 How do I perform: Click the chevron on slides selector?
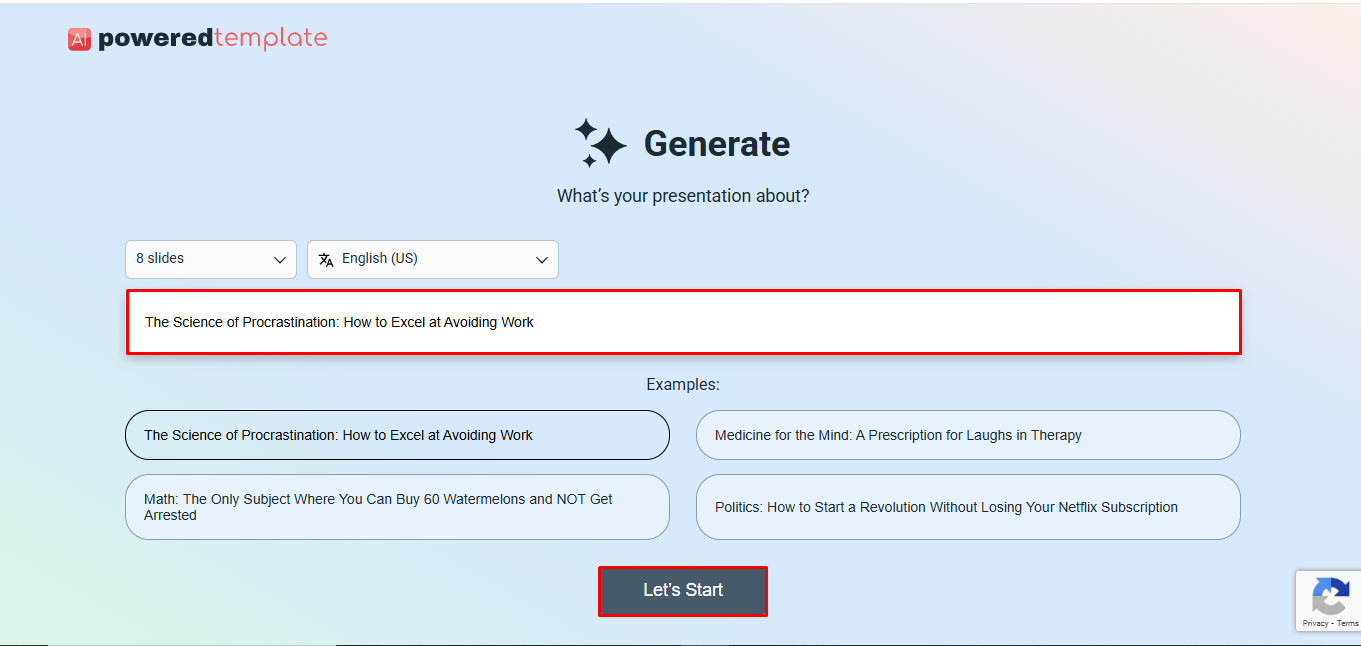pyautogui.click(x=280, y=258)
